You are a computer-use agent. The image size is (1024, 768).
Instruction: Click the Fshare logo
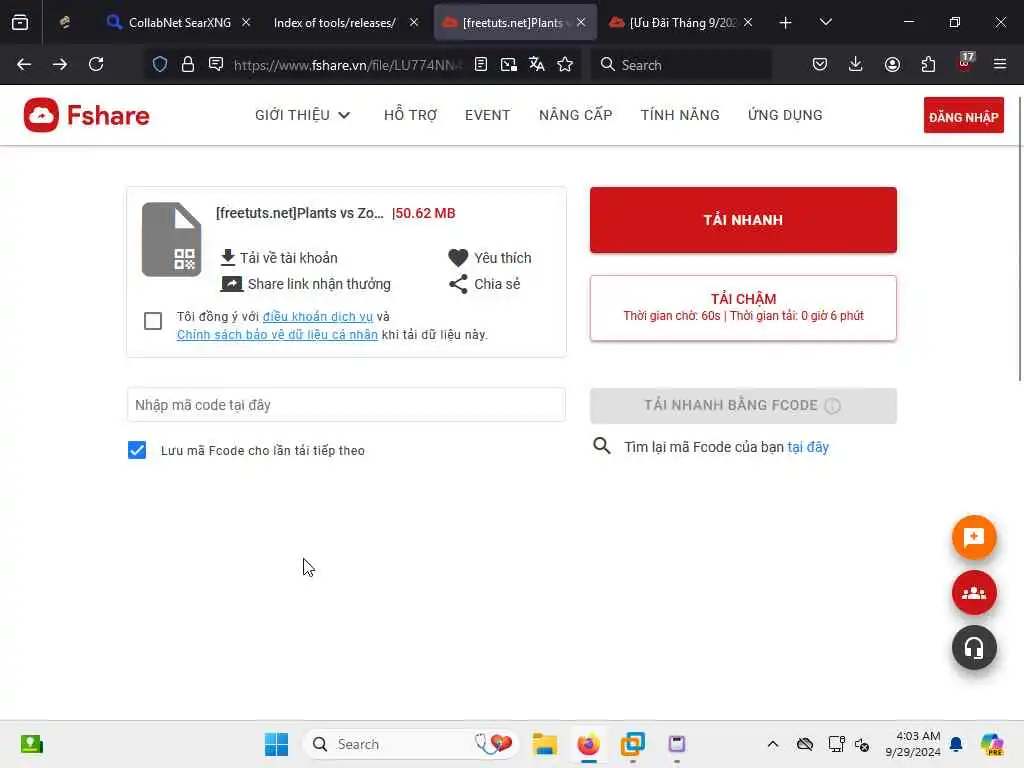[x=86, y=115]
